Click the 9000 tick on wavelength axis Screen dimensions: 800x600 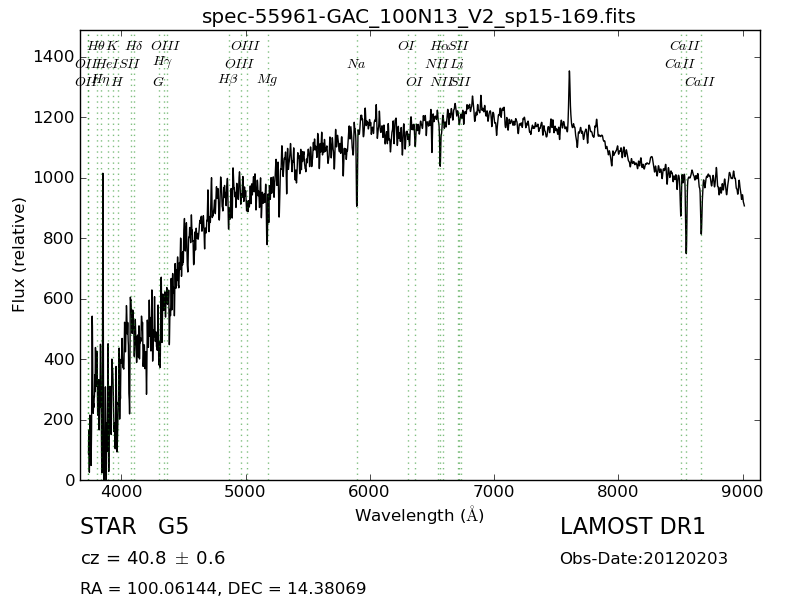743,491
